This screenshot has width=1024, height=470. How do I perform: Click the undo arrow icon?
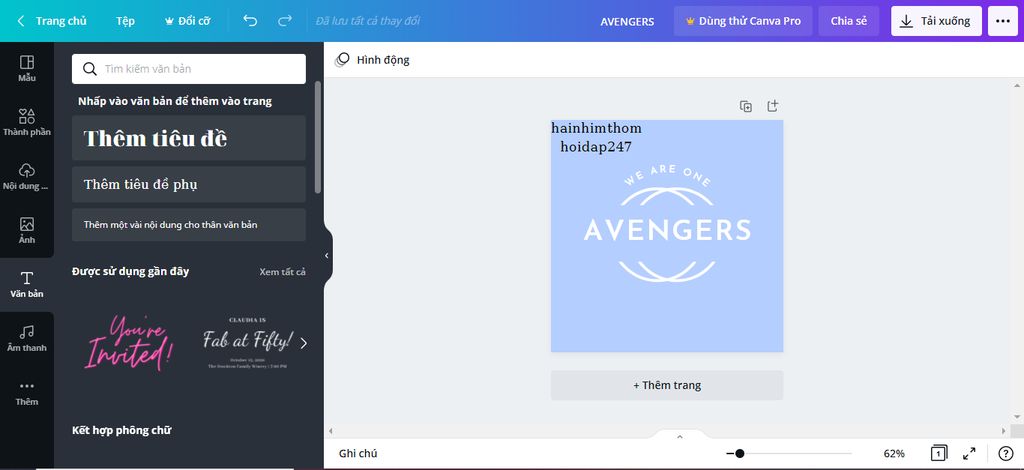click(x=250, y=21)
